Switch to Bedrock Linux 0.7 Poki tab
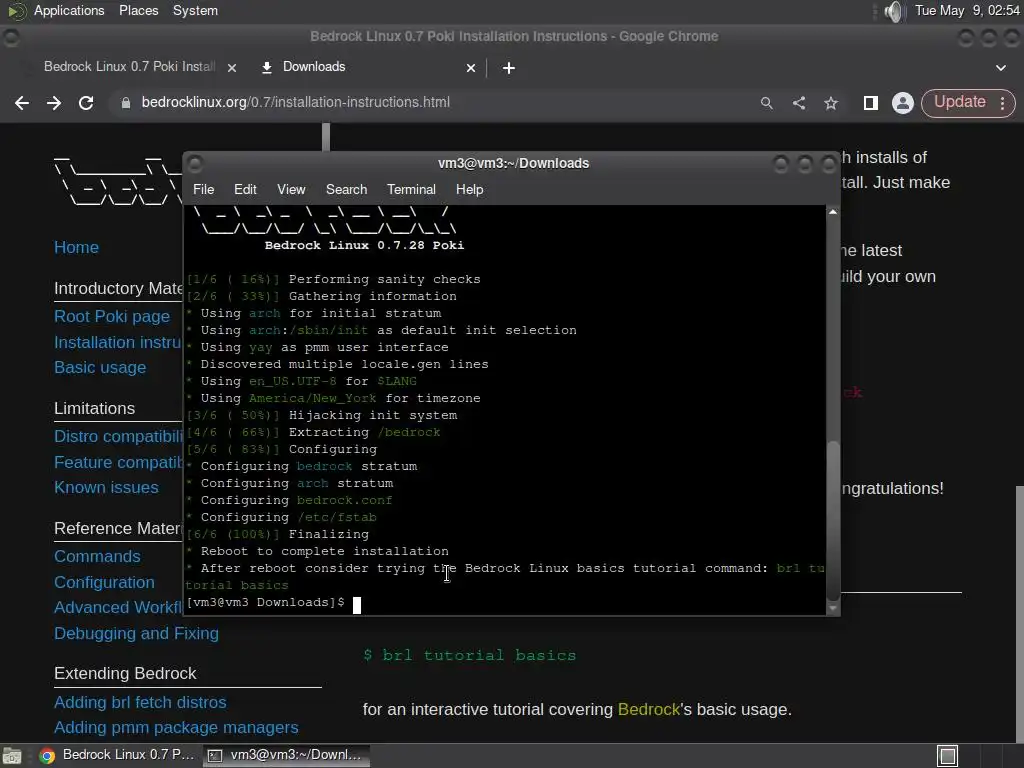Screen dimensions: 1024x768 (x=129, y=67)
